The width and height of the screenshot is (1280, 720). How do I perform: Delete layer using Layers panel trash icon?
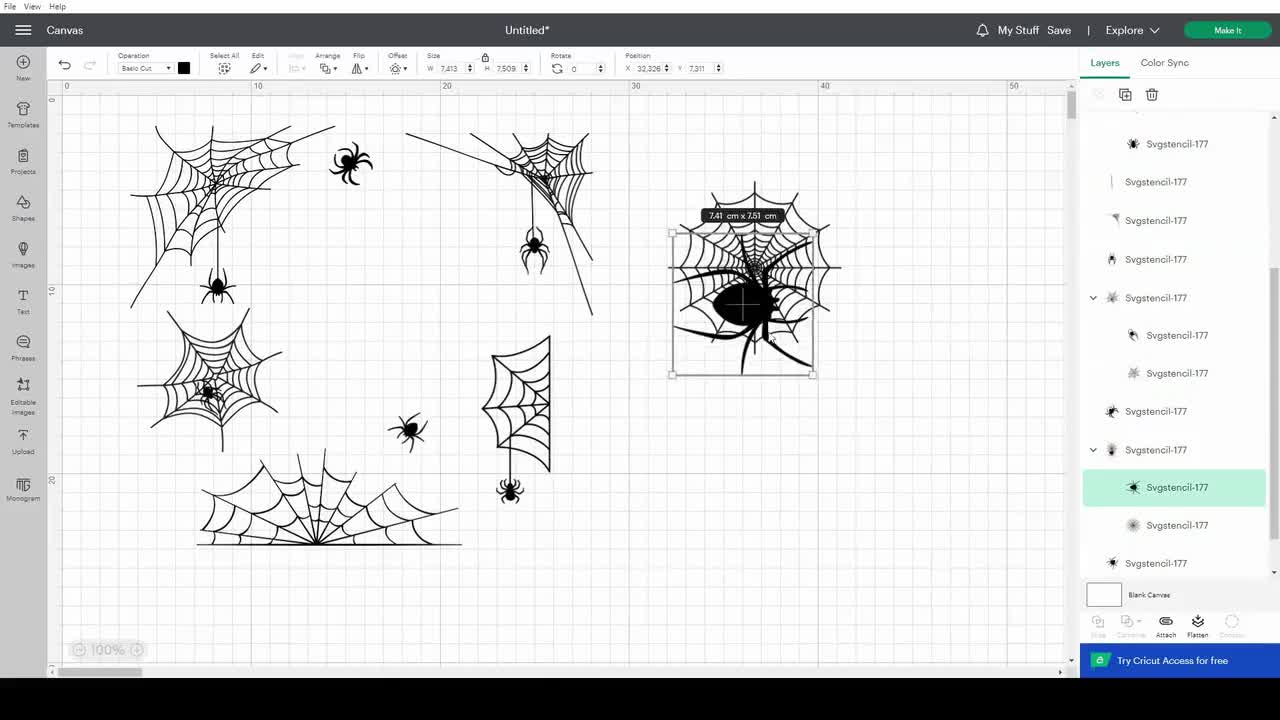point(1151,94)
